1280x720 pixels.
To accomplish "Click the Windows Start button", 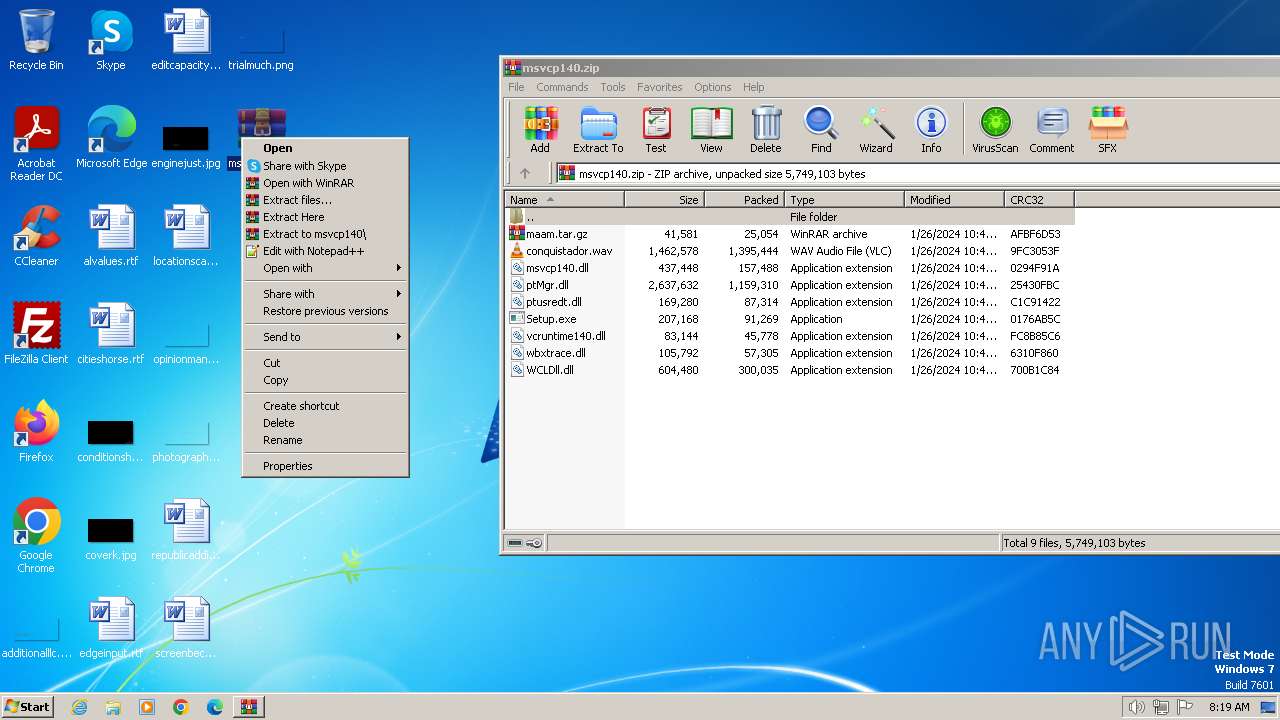I will [x=27, y=707].
